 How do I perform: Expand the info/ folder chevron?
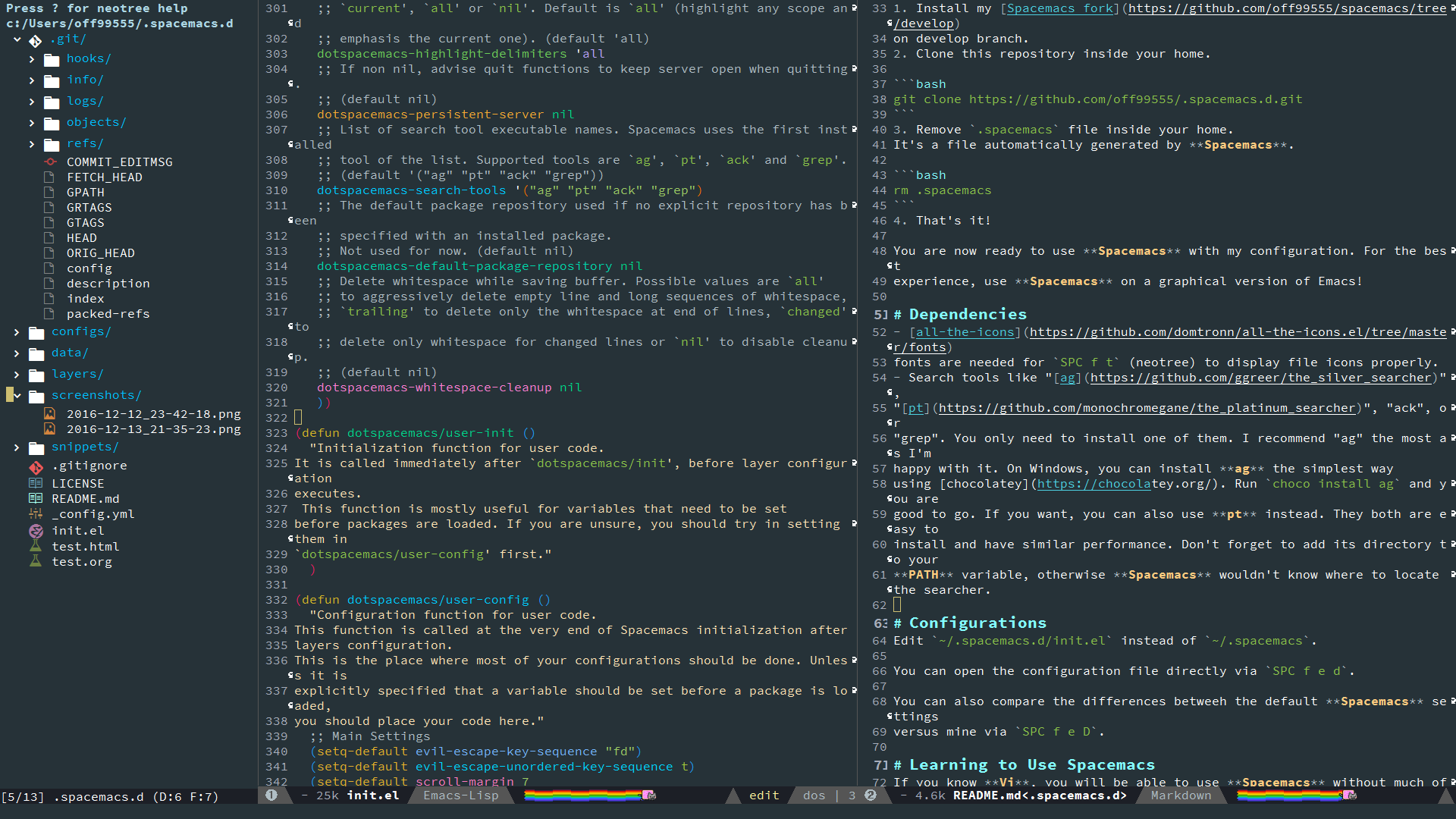(x=32, y=80)
